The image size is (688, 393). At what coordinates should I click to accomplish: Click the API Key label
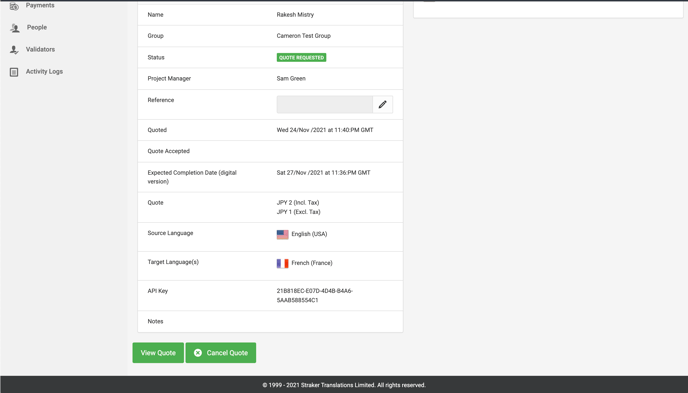pyautogui.click(x=158, y=291)
